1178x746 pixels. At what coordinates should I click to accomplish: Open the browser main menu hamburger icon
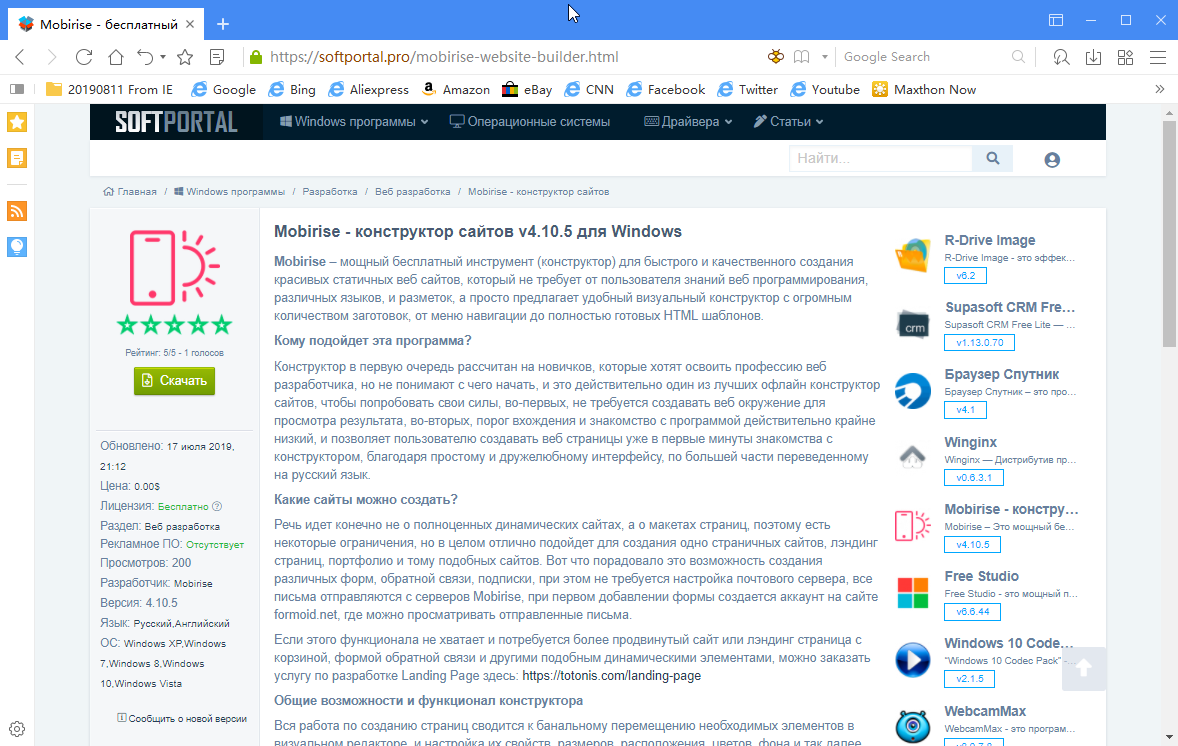[x=1158, y=57]
